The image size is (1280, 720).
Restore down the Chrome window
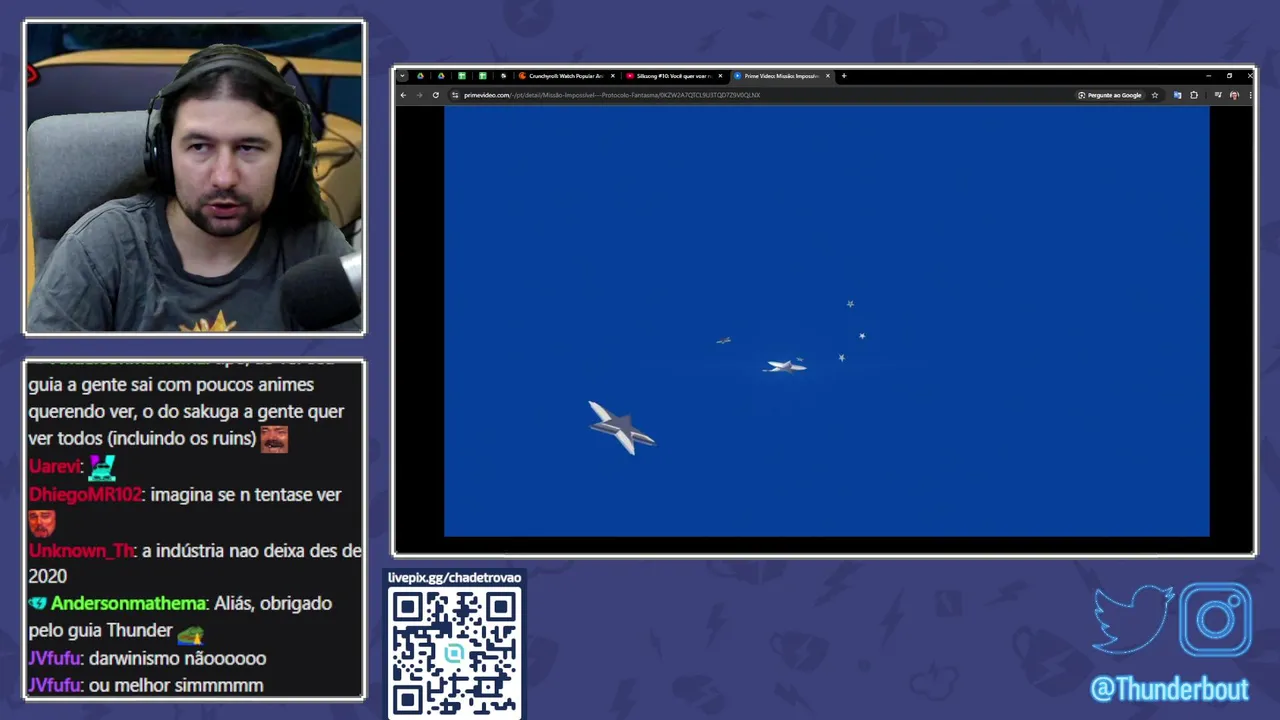tap(1229, 76)
